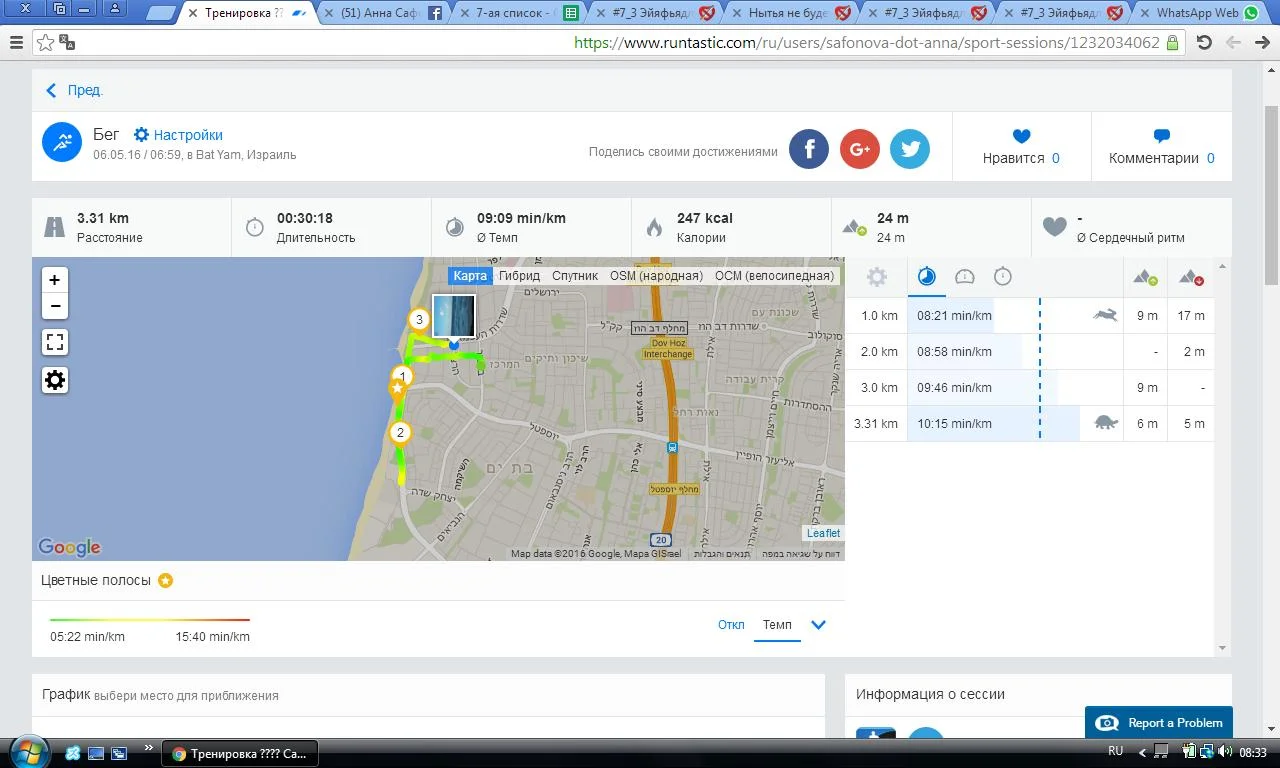The image size is (1280, 768).
Task: Click the Twitter share icon
Action: [910, 149]
